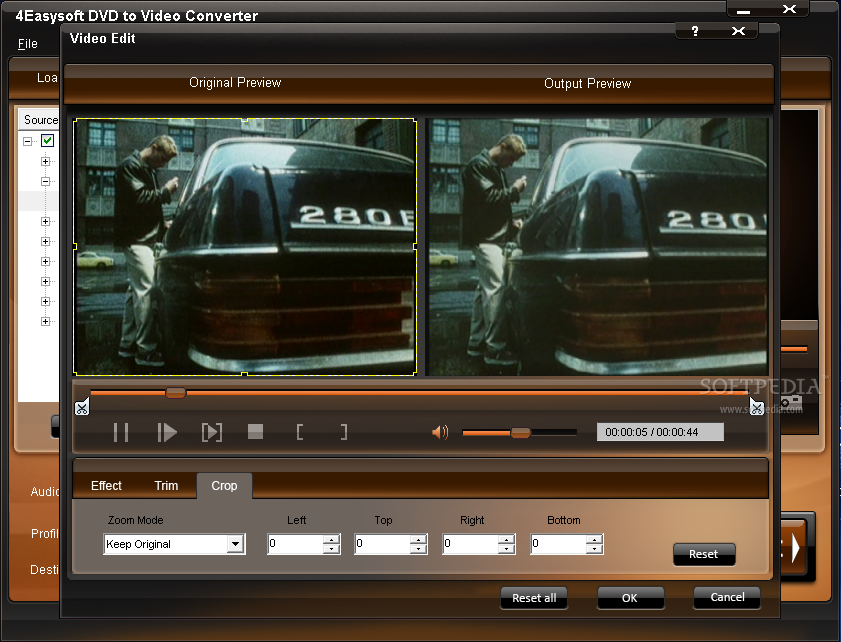Decrease the Bottom crop value
Screen dimensions: 841x642
pyautogui.click(x=594, y=549)
